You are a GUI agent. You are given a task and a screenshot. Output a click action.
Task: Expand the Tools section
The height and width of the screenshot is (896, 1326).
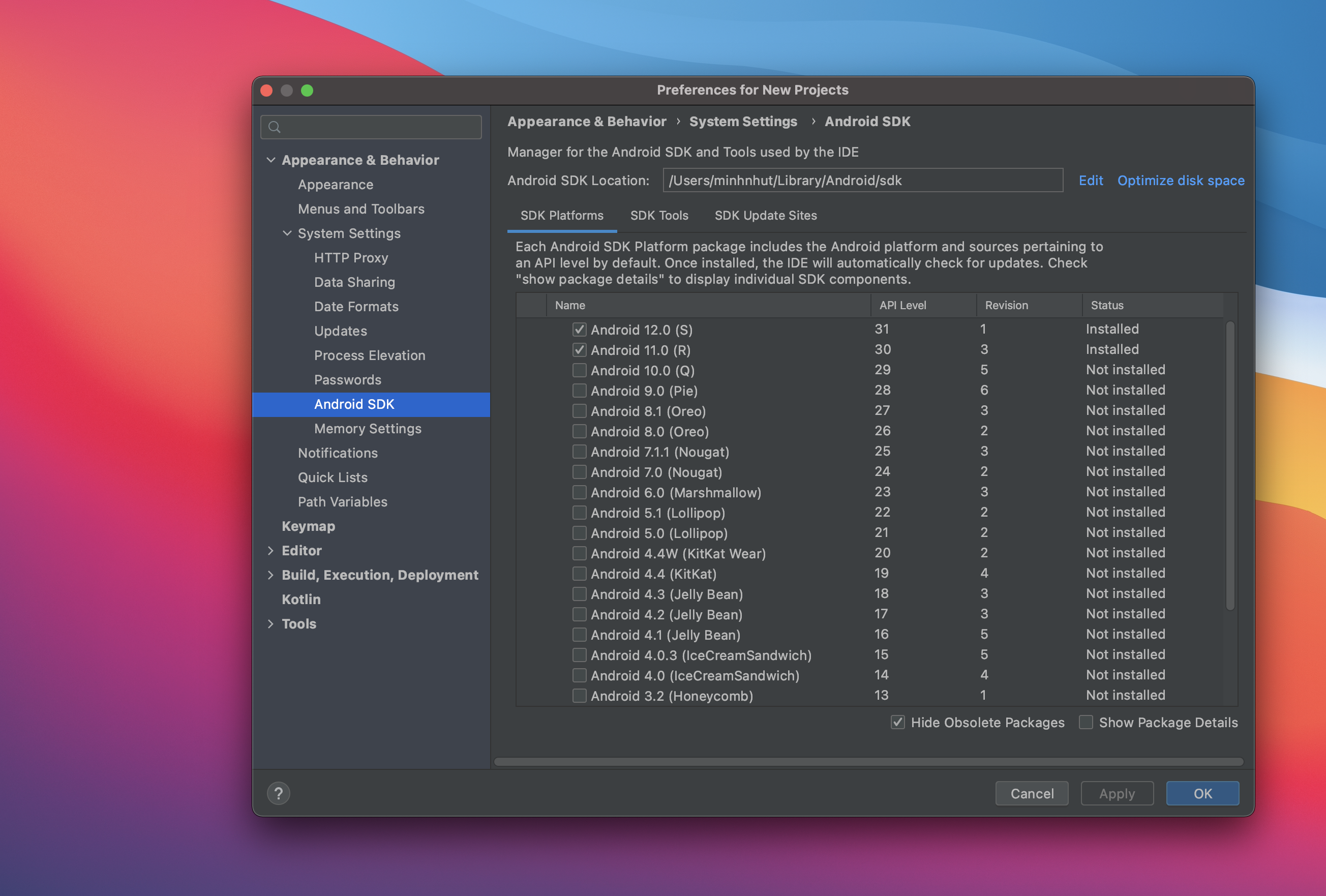point(271,624)
